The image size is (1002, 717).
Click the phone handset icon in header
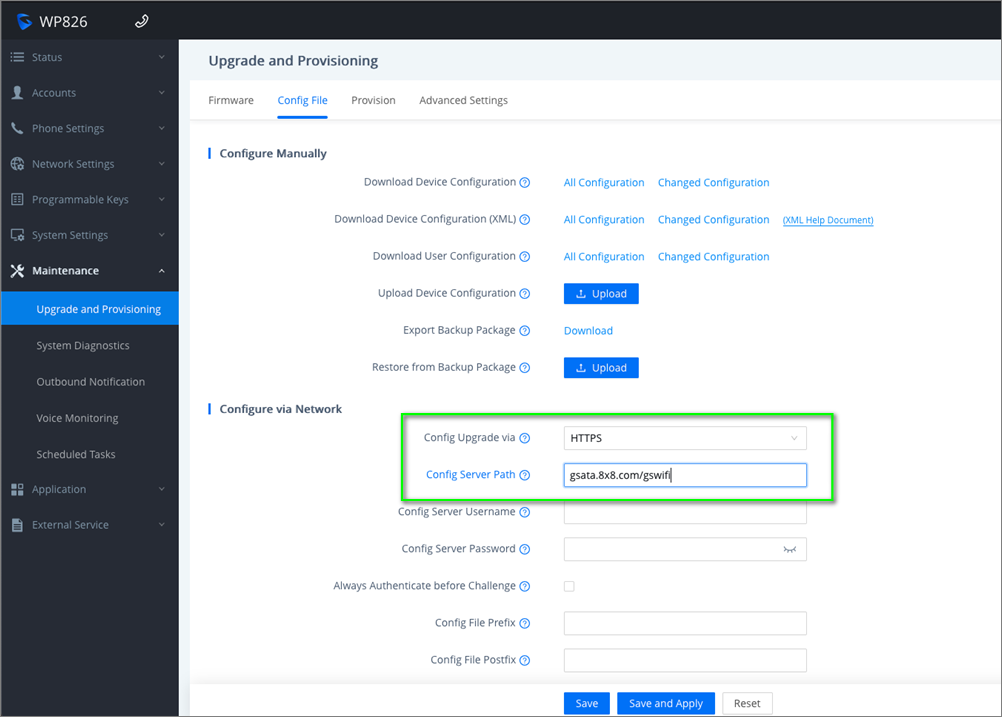[141, 21]
